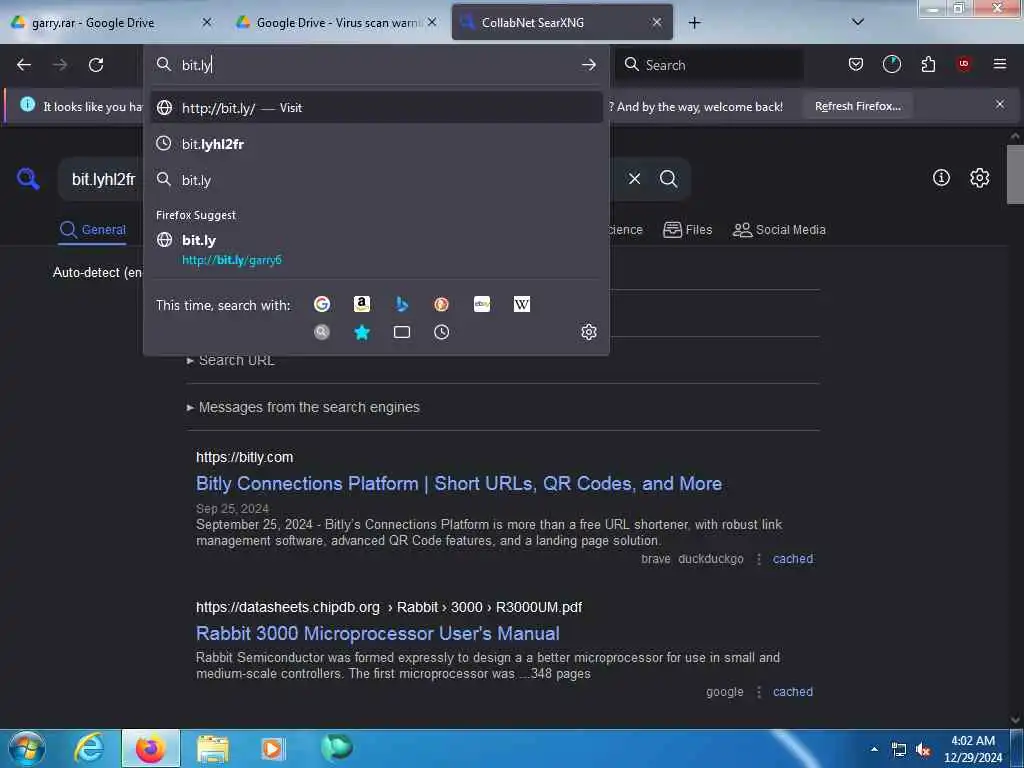
Task: Choose the bit.ly search suggestion
Action: click(x=376, y=180)
